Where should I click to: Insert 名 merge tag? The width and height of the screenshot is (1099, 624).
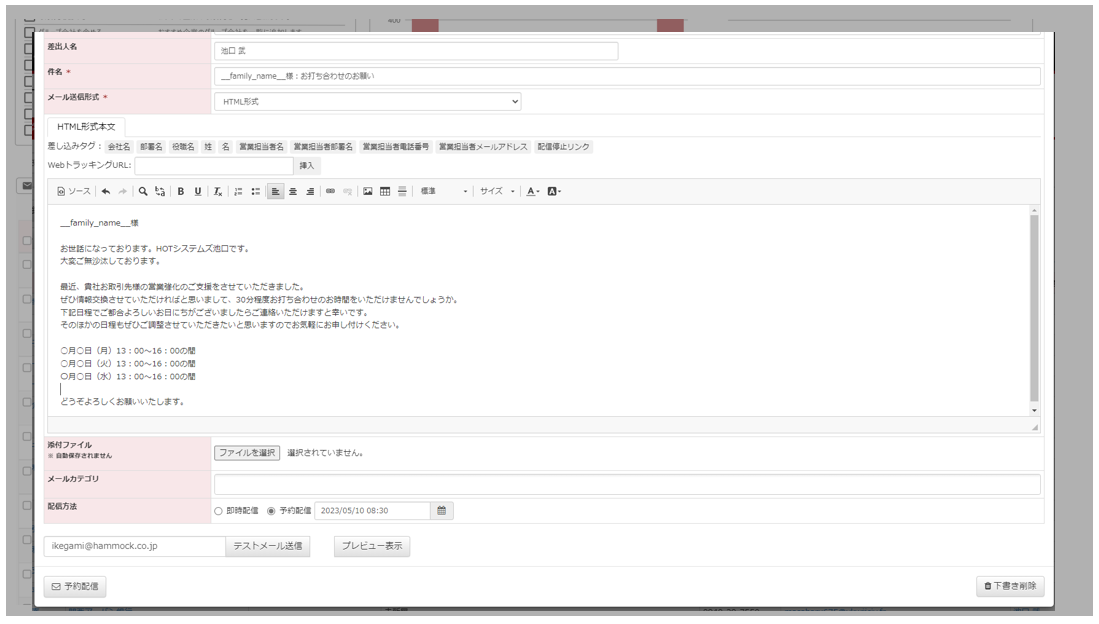[x=226, y=147]
